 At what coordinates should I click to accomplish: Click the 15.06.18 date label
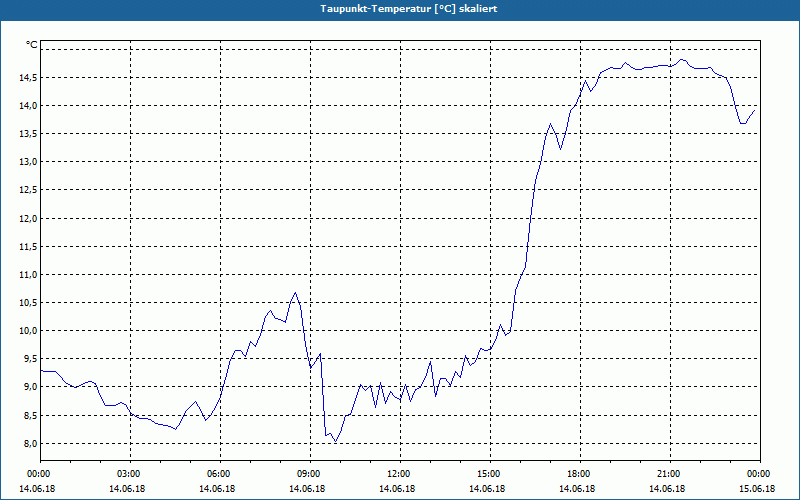(757, 489)
